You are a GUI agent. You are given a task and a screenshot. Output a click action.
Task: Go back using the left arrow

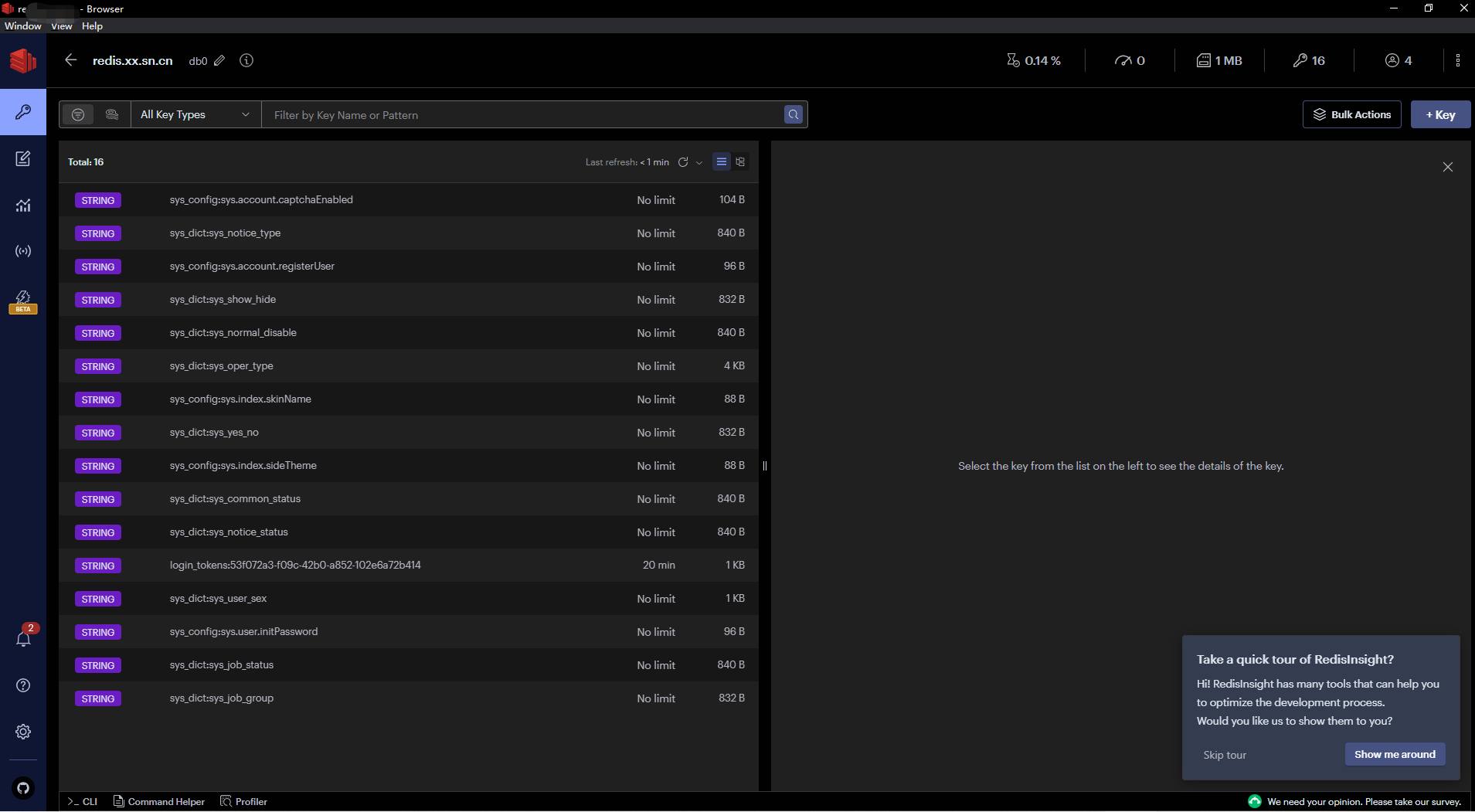pos(71,60)
